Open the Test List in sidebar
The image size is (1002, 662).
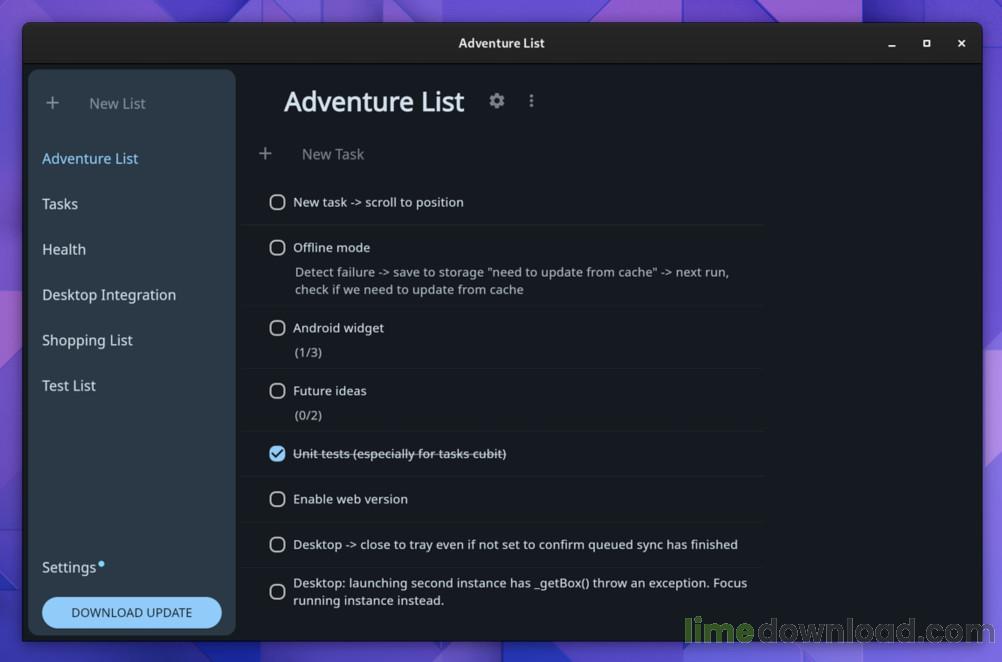tap(69, 386)
